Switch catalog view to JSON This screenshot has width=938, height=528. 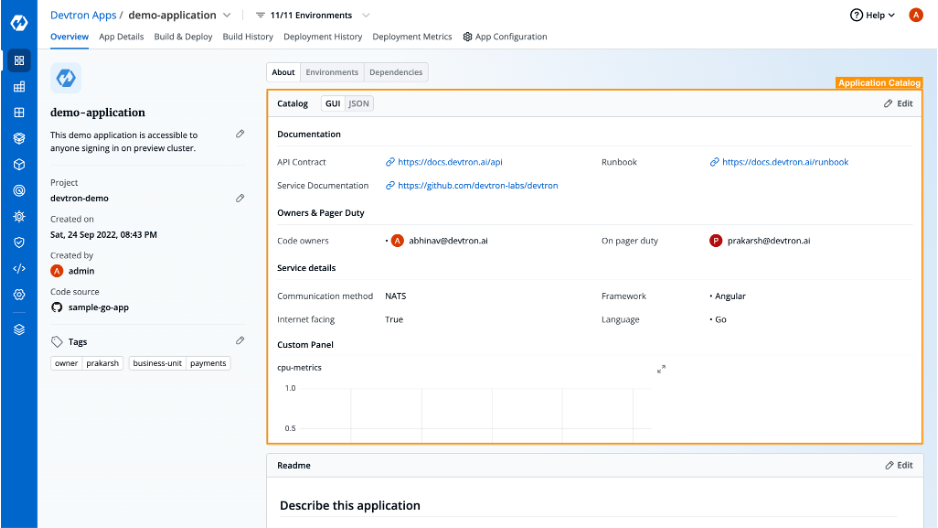click(x=359, y=103)
